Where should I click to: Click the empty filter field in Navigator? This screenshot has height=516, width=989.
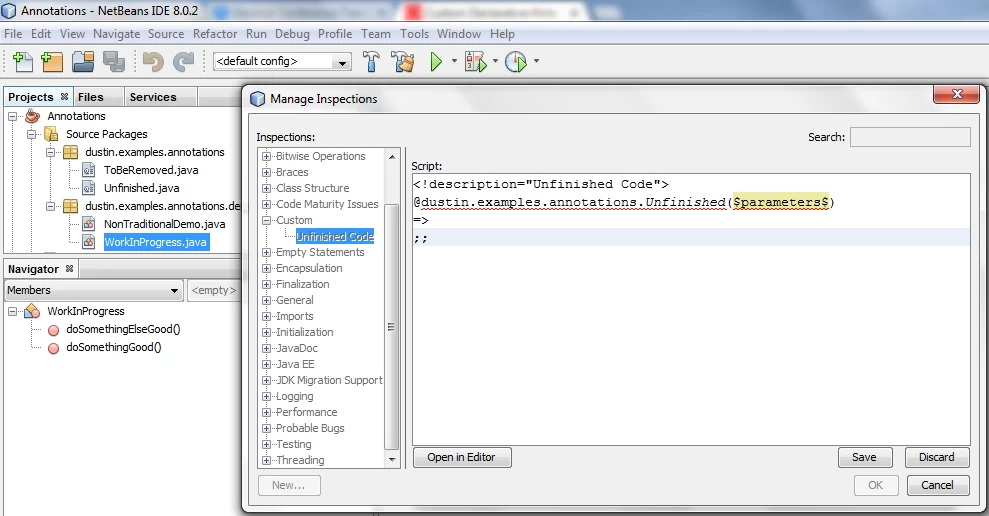[214, 290]
